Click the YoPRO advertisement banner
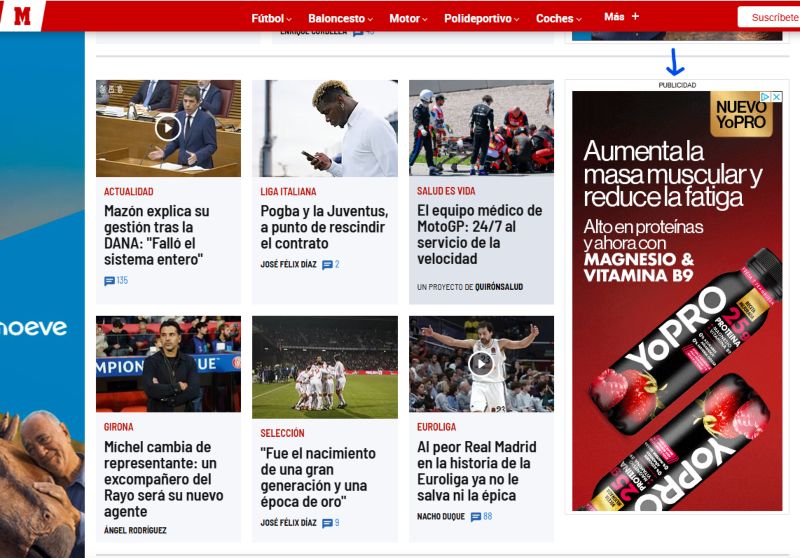800x558 pixels. click(x=676, y=320)
